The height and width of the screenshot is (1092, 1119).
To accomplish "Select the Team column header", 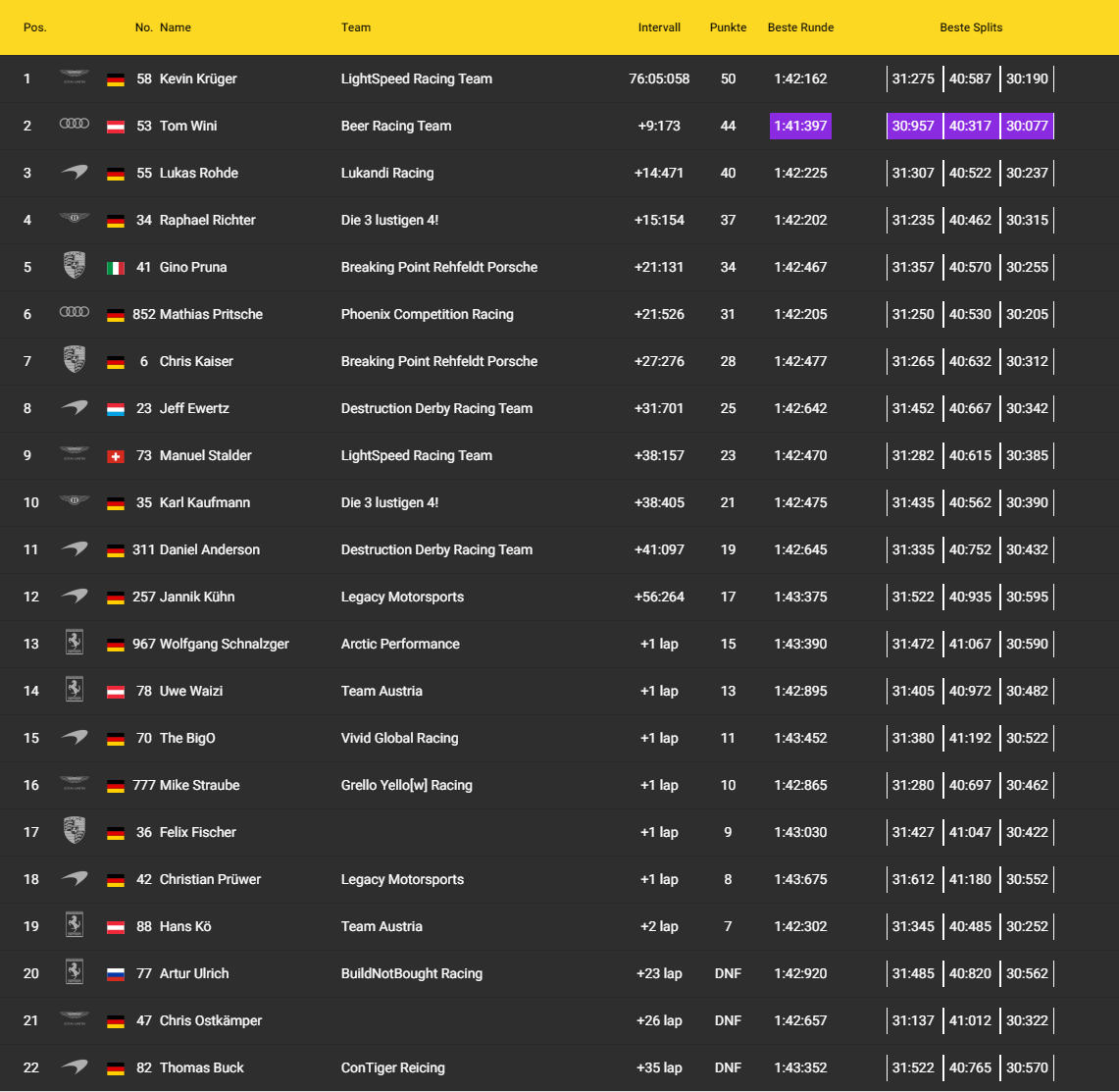I will (356, 27).
